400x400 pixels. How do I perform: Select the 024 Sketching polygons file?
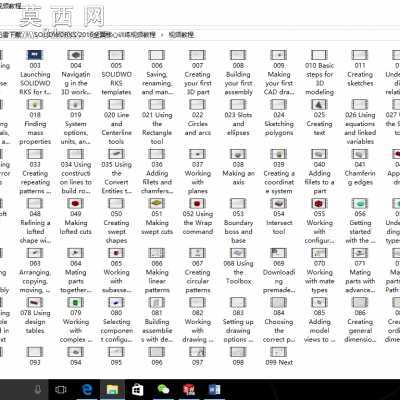click(x=279, y=118)
